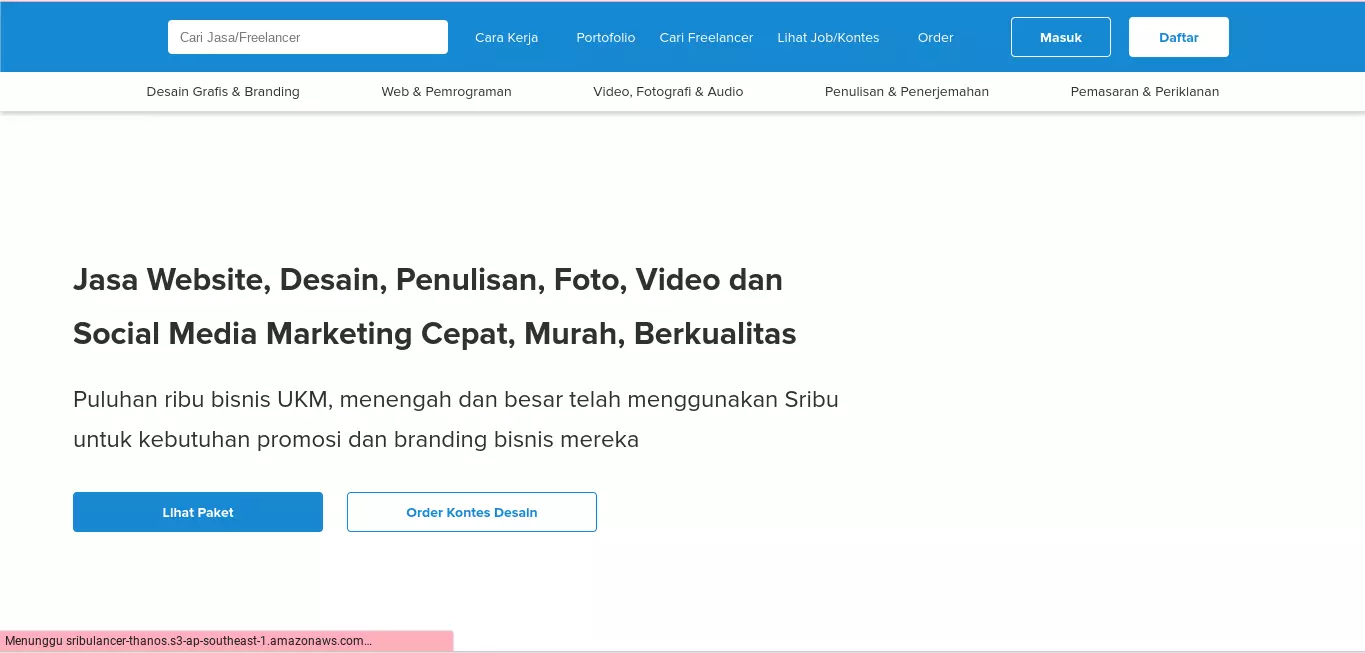Viewport: 1365px width, 653px height.
Task: Click the text 'untuk kebutuhan promosi dan branding bisnis mereka'
Action: [x=356, y=440]
